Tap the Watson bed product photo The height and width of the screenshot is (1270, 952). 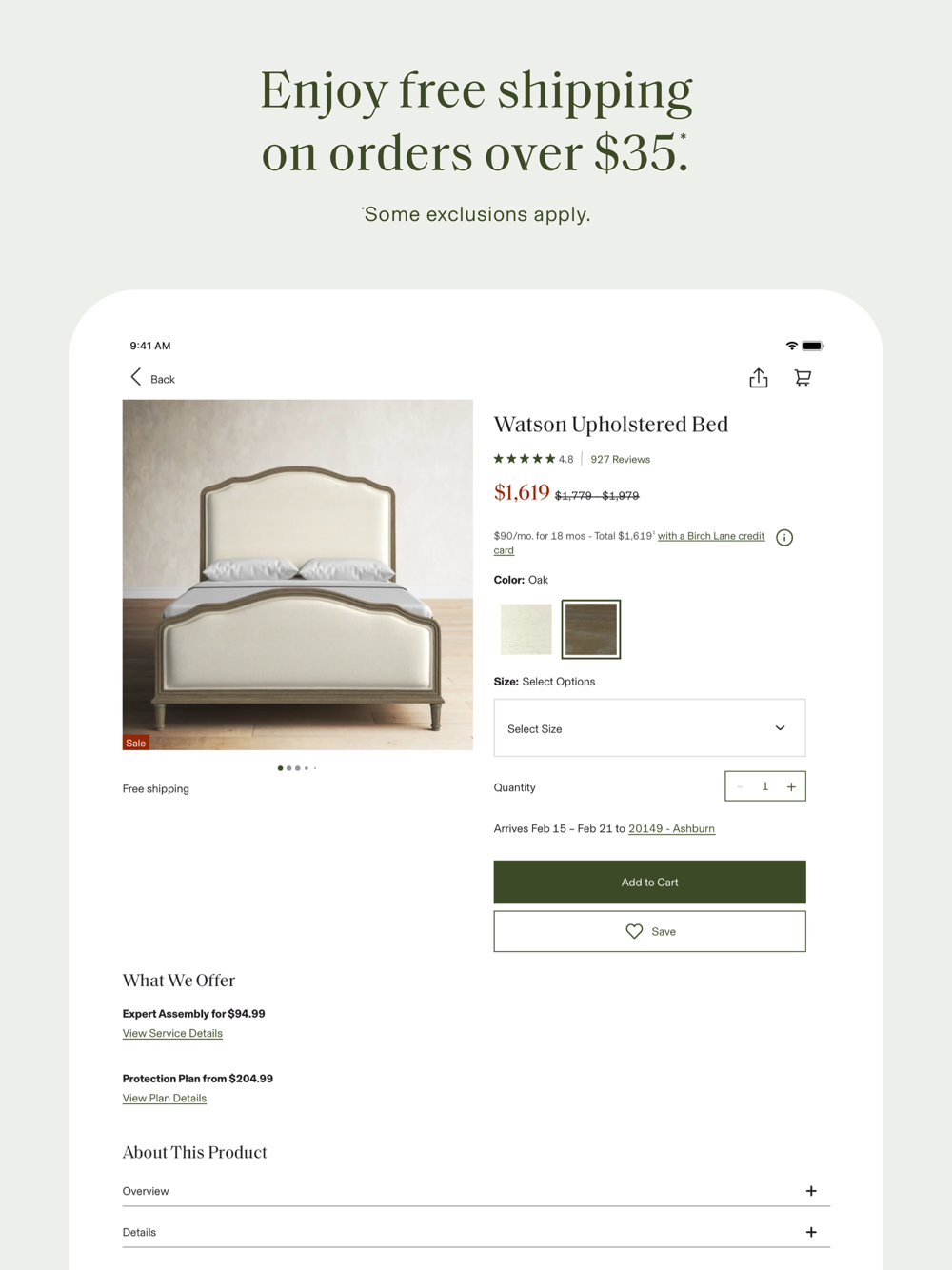[298, 575]
